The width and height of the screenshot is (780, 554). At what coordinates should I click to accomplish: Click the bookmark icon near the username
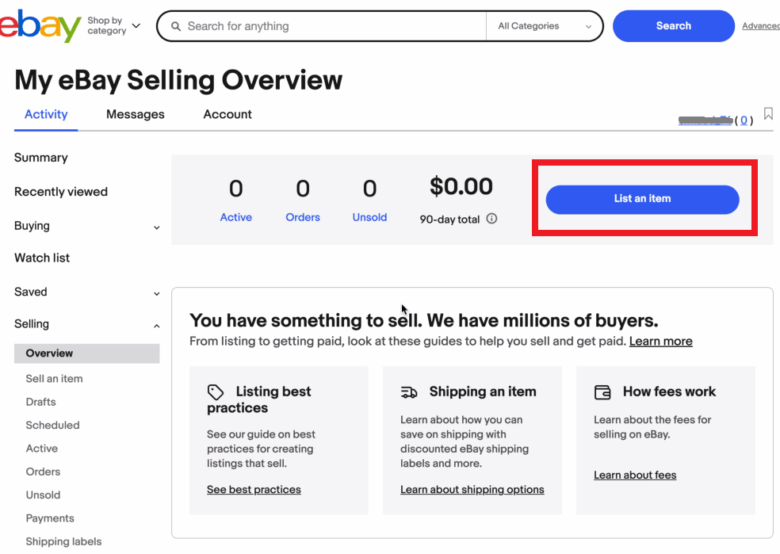point(768,114)
